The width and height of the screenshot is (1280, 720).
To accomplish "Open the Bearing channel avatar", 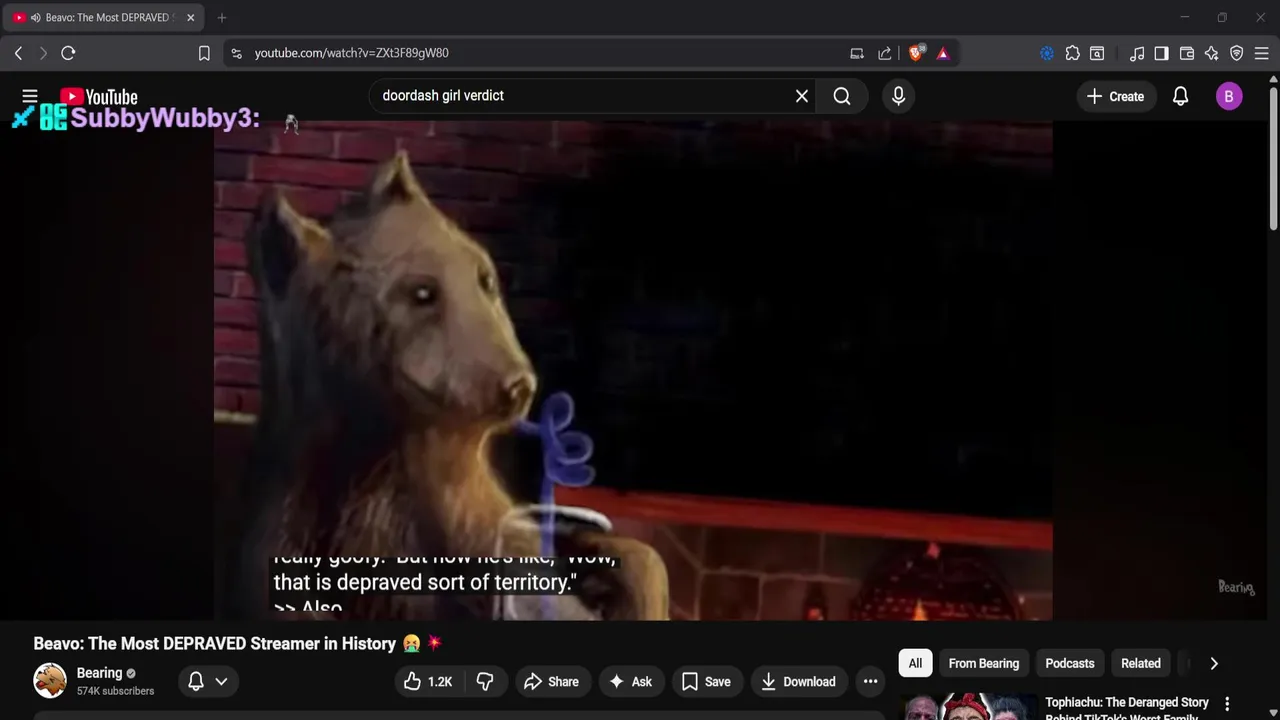I will pyautogui.click(x=50, y=681).
